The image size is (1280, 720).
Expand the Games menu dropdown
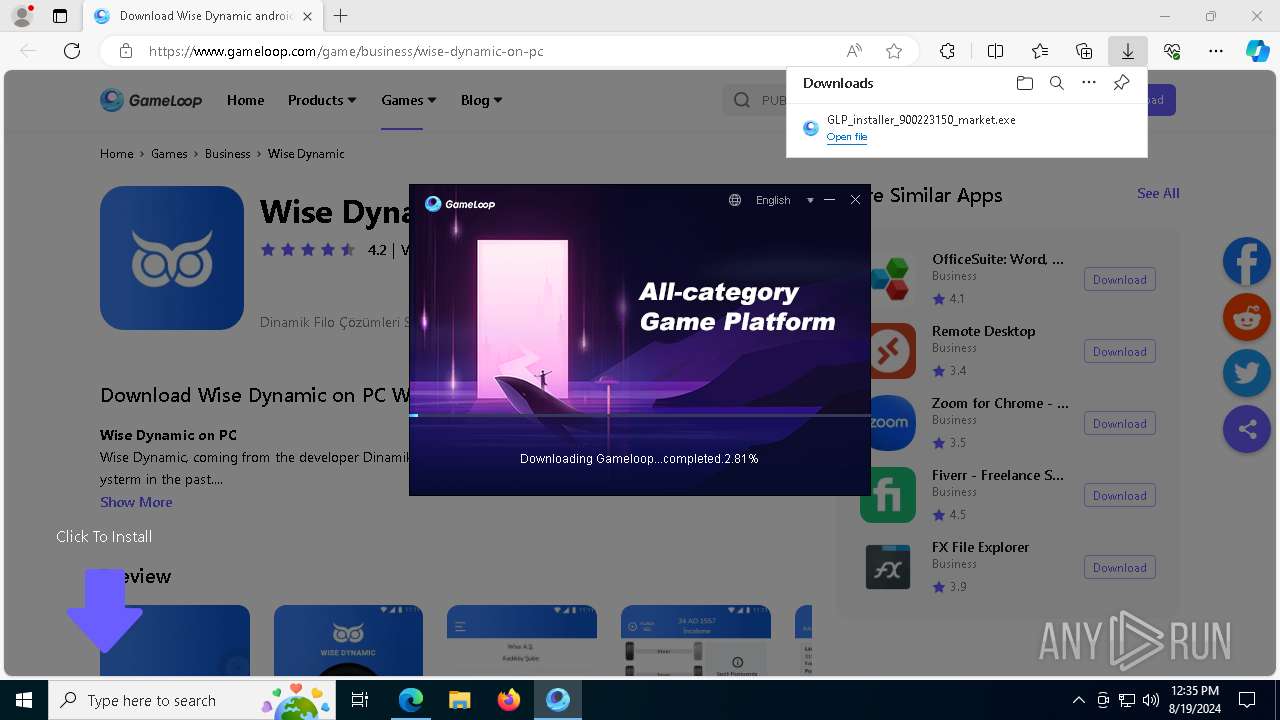click(409, 100)
